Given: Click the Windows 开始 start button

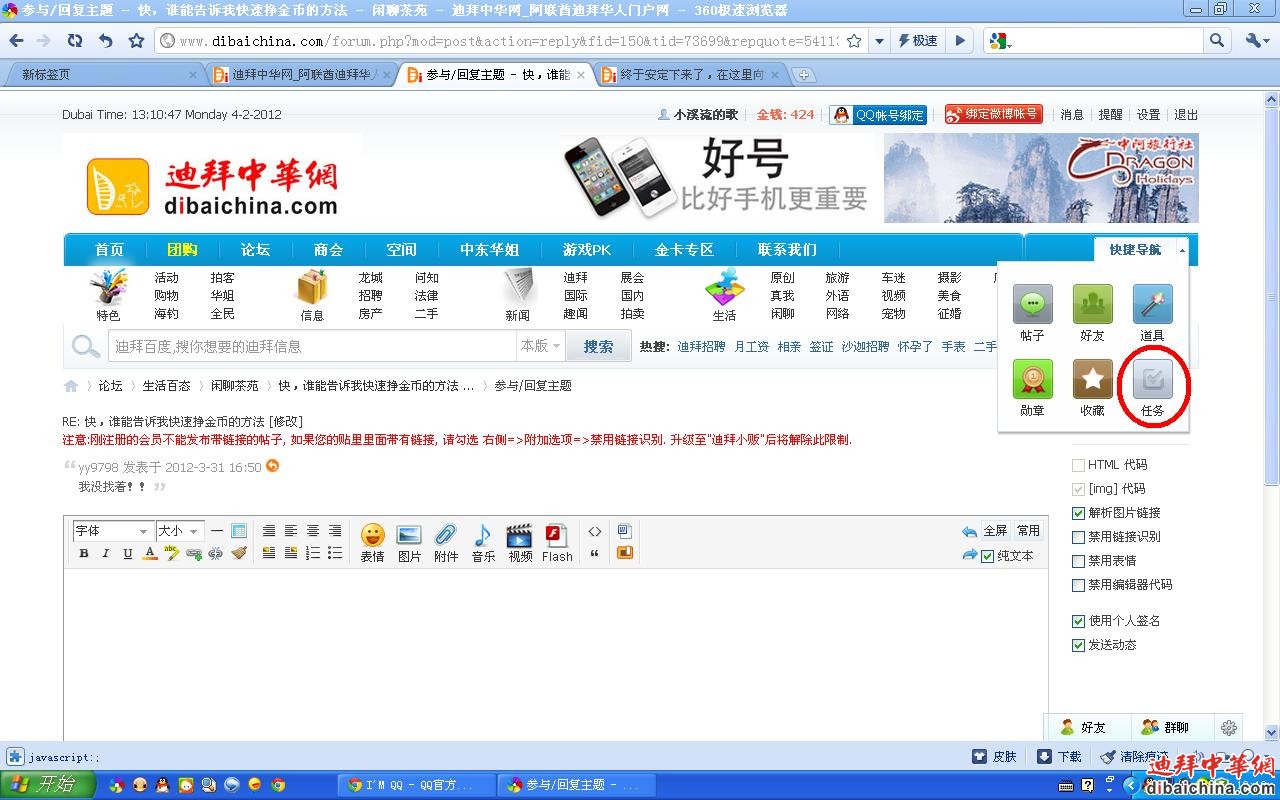Looking at the screenshot, I should coord(48,785).
